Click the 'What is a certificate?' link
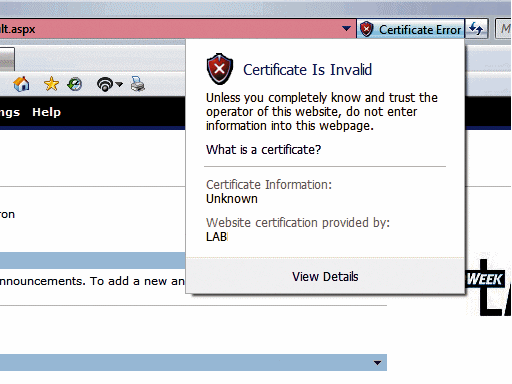Image resolution: width=512 pixels, height=384 pixels. pos(263,150)
